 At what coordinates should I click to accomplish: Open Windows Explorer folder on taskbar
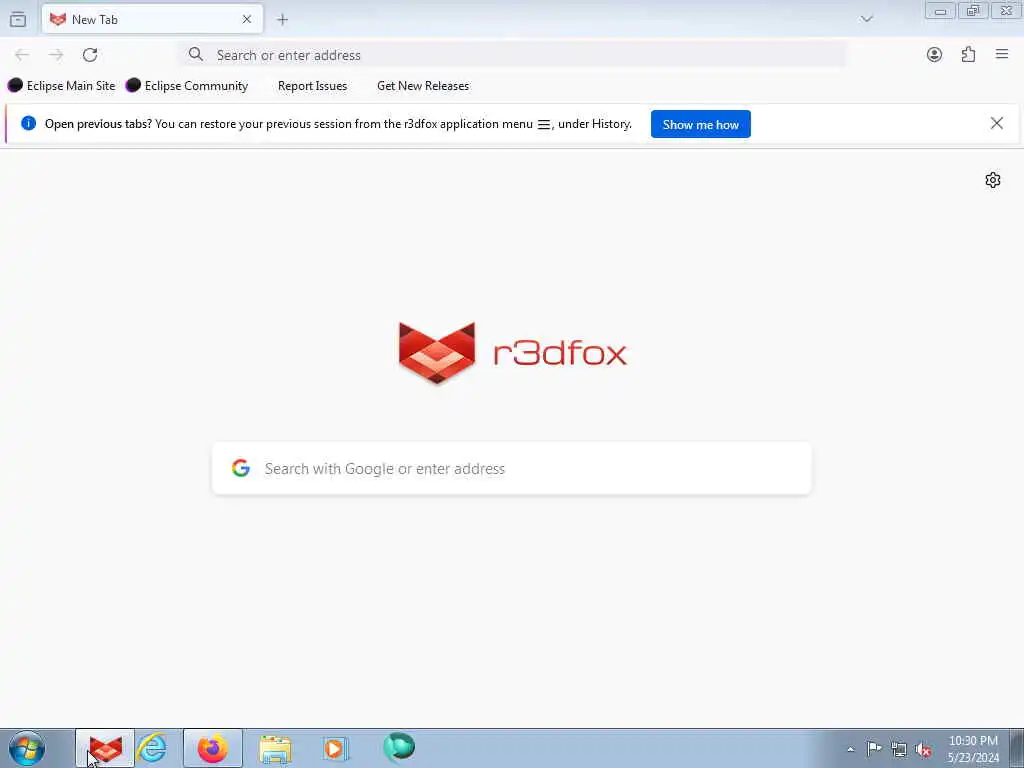click(275, 749)
